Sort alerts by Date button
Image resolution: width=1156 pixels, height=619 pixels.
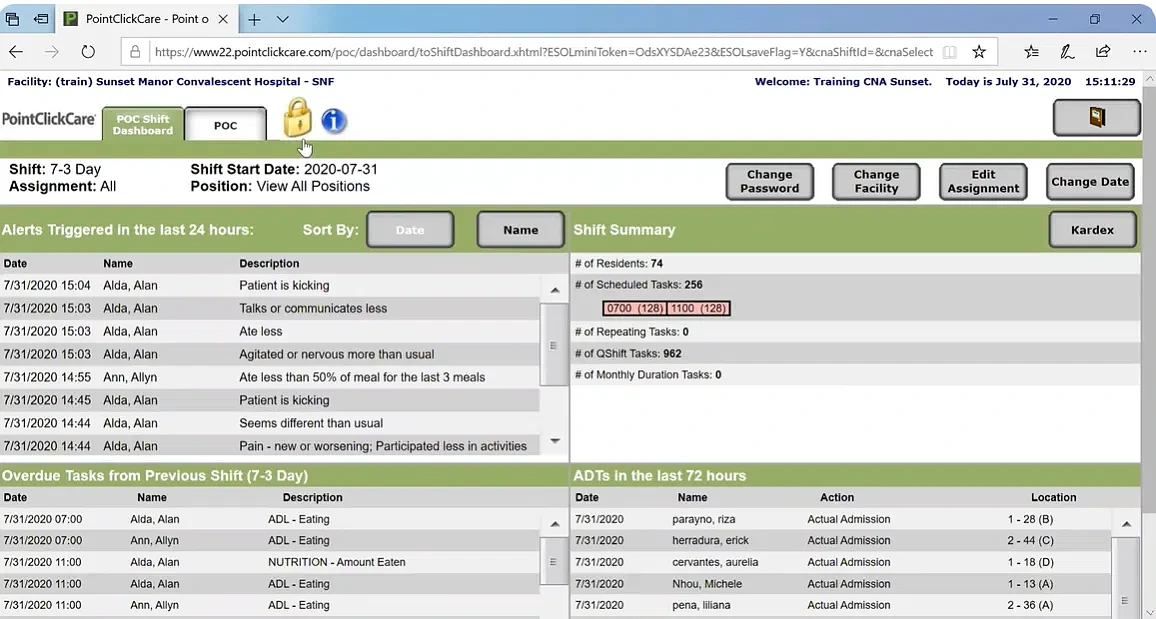point(410,230)
